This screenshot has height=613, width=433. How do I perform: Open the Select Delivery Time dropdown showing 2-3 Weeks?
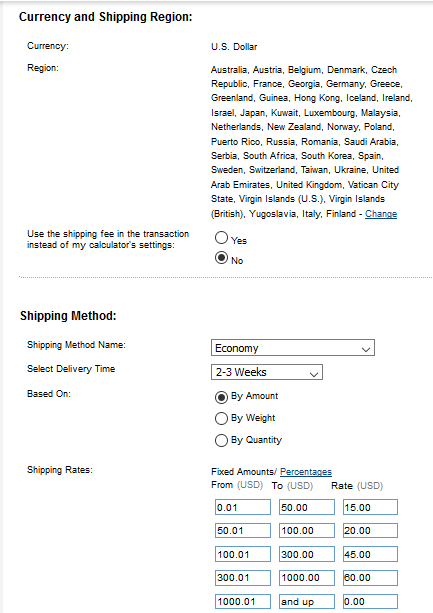[267, 372]
